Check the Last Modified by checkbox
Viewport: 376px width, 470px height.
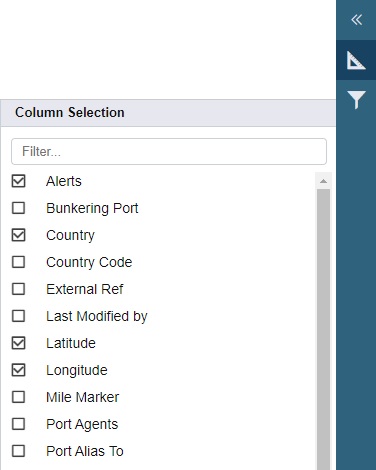coord(18,316)
